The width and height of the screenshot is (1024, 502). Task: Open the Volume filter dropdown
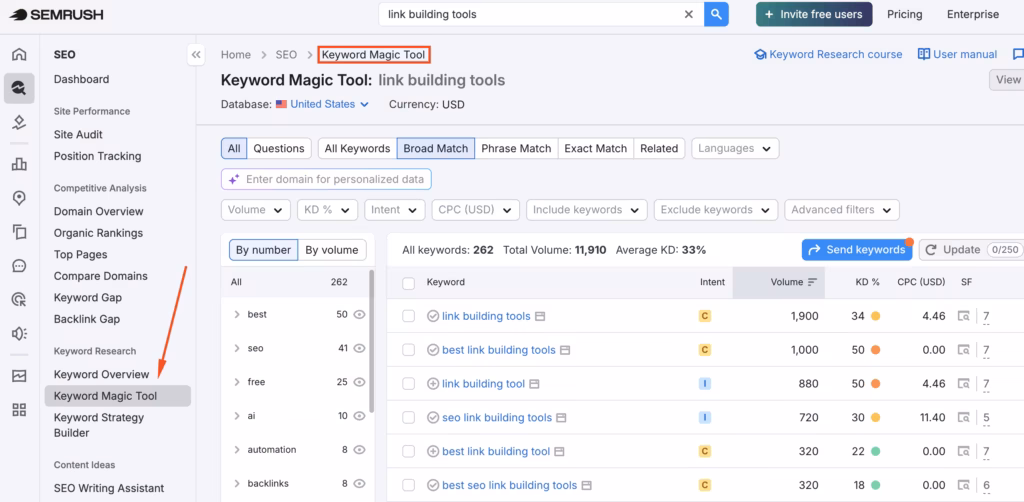point(256,210)
